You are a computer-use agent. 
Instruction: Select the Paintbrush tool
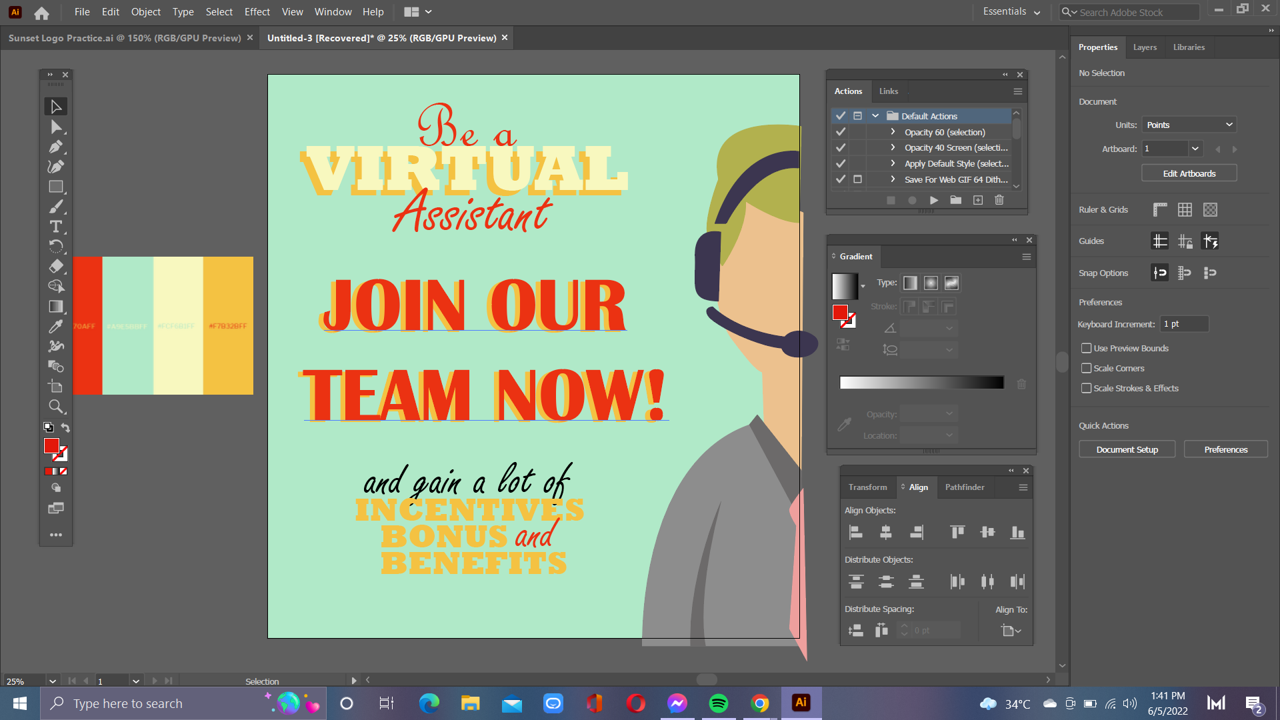point(56,207)
